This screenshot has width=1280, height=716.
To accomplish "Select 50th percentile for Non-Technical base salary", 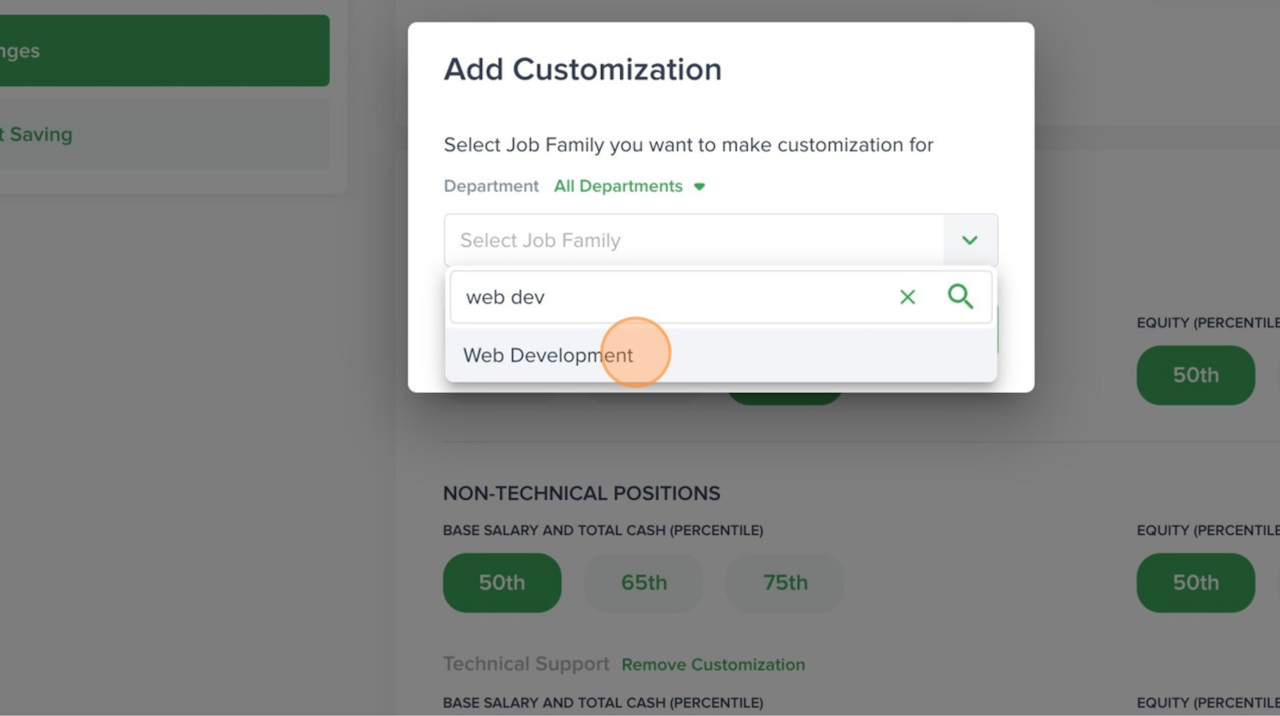I will pos(502,583).
